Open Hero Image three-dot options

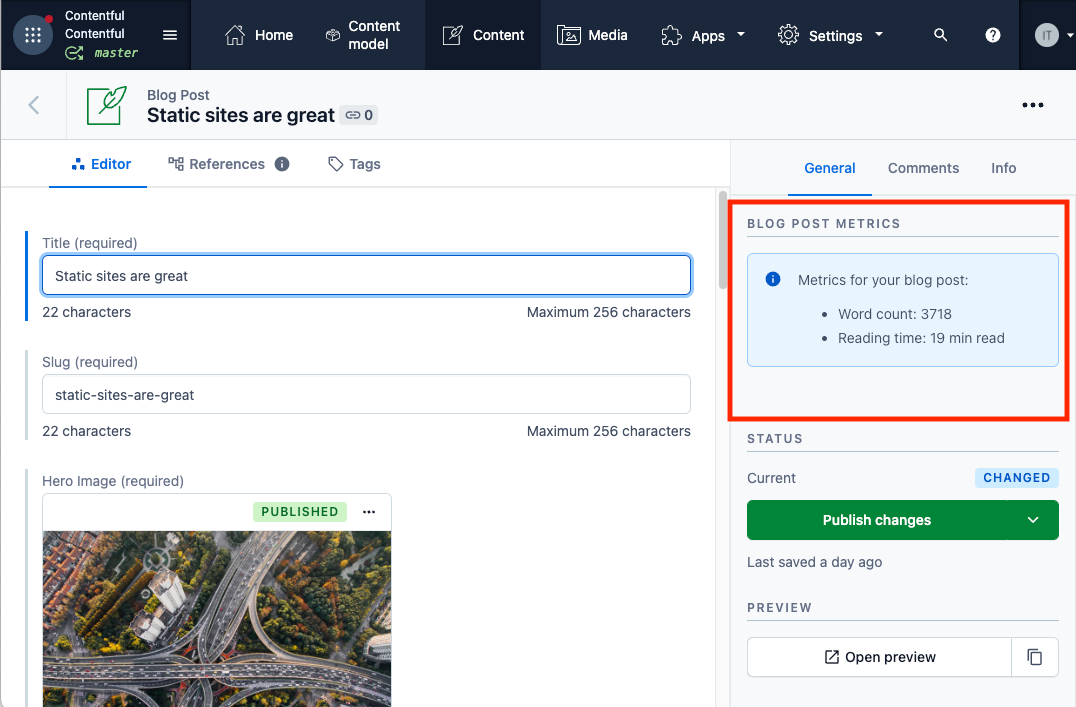369,512
